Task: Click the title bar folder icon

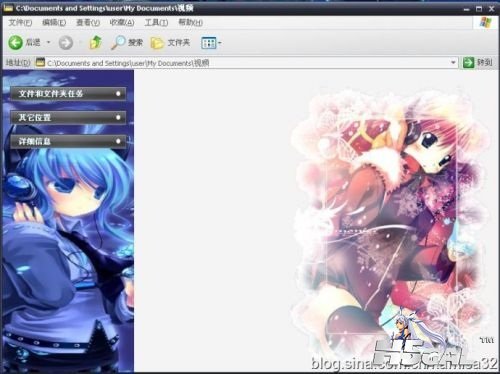Action: click(8, 8)
